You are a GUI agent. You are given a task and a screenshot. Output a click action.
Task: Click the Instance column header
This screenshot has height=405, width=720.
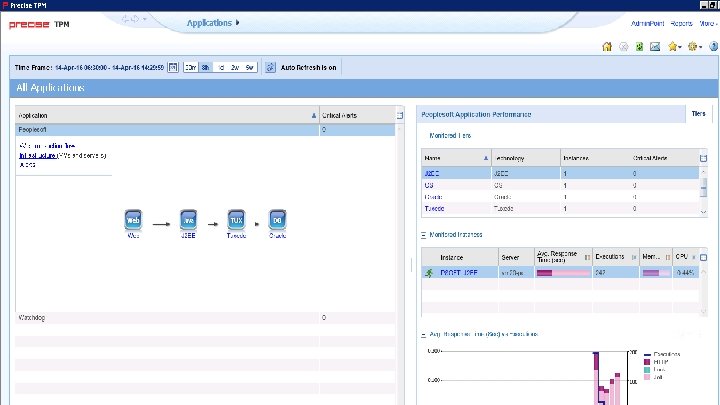point(460,258)
